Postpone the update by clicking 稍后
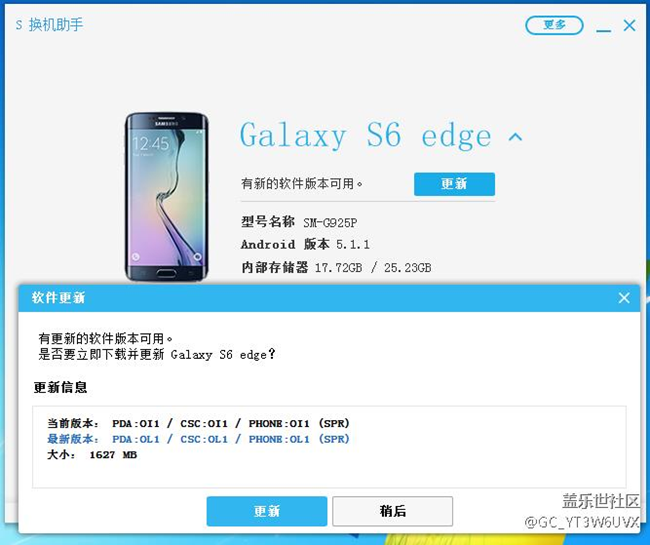650x545 pixels. (392, 511)
